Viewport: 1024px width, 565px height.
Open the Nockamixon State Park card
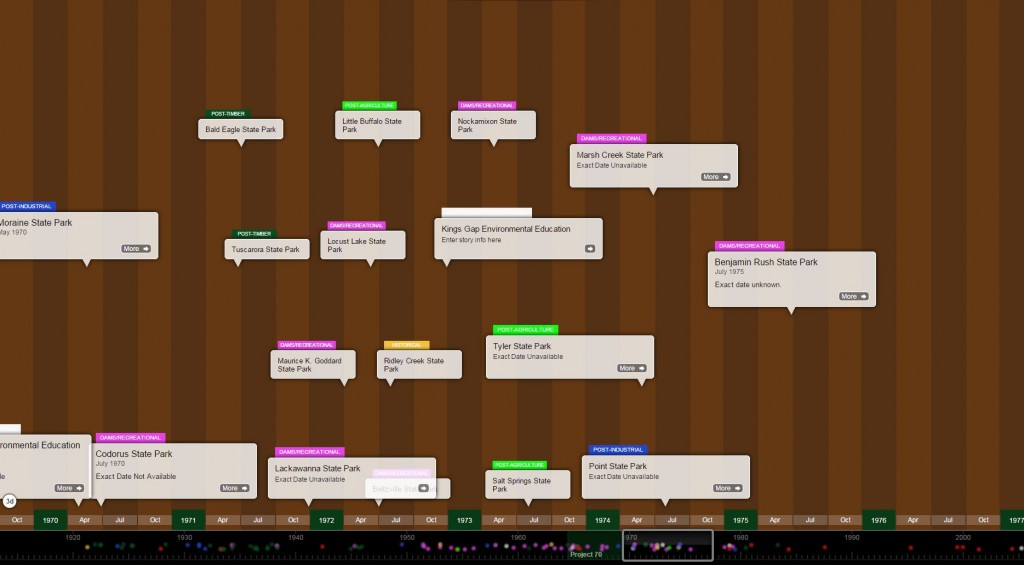pyautogui.click(x=491, y=124)
